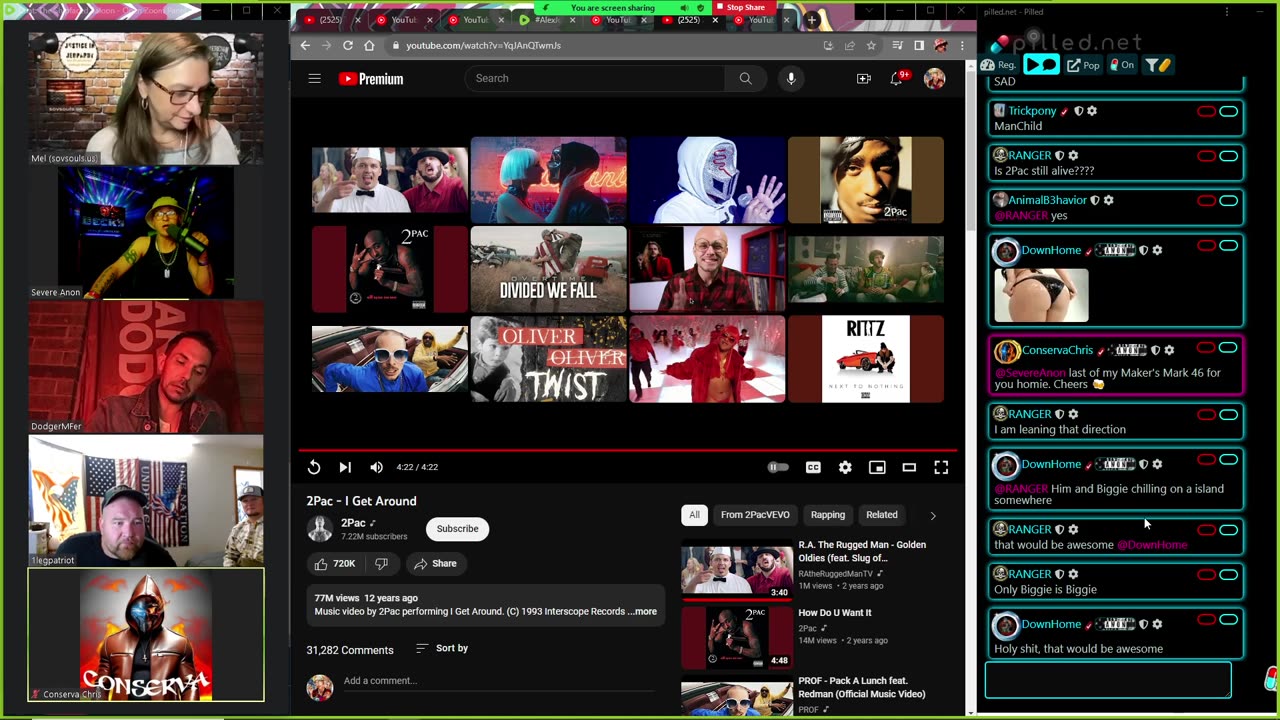Skip to the next video
The height and width of the screenshot is (720, 1280).
(345, 467)
